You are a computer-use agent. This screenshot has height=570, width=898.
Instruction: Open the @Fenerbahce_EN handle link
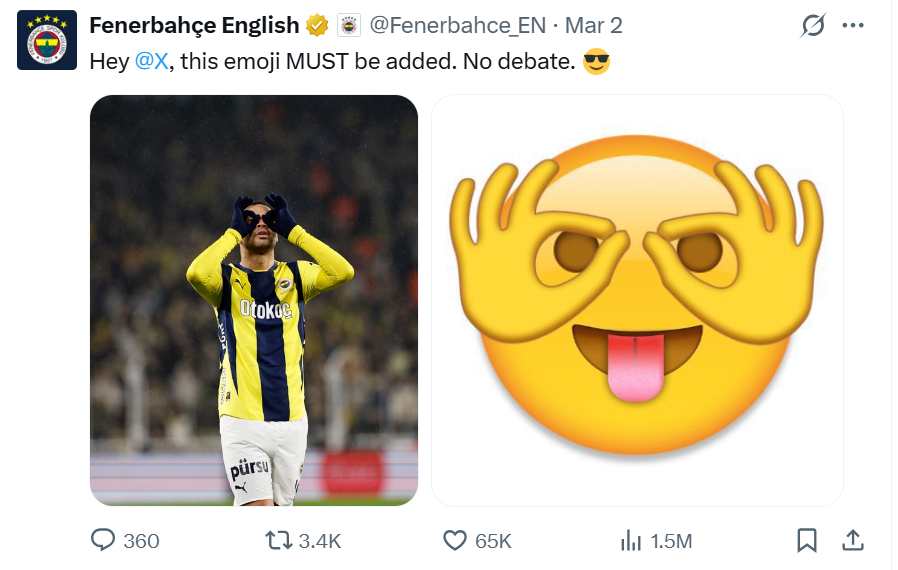pyautogui.click(x=456, y=25)
